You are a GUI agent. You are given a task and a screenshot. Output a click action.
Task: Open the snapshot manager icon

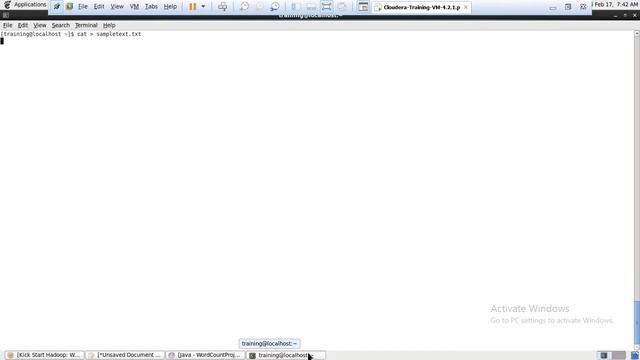tap(275, 7)
